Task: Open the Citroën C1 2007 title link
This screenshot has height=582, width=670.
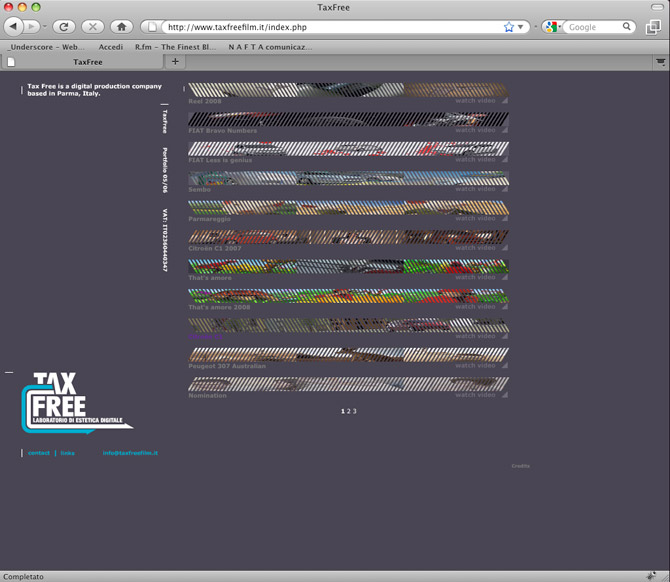Action: (215, 248)
